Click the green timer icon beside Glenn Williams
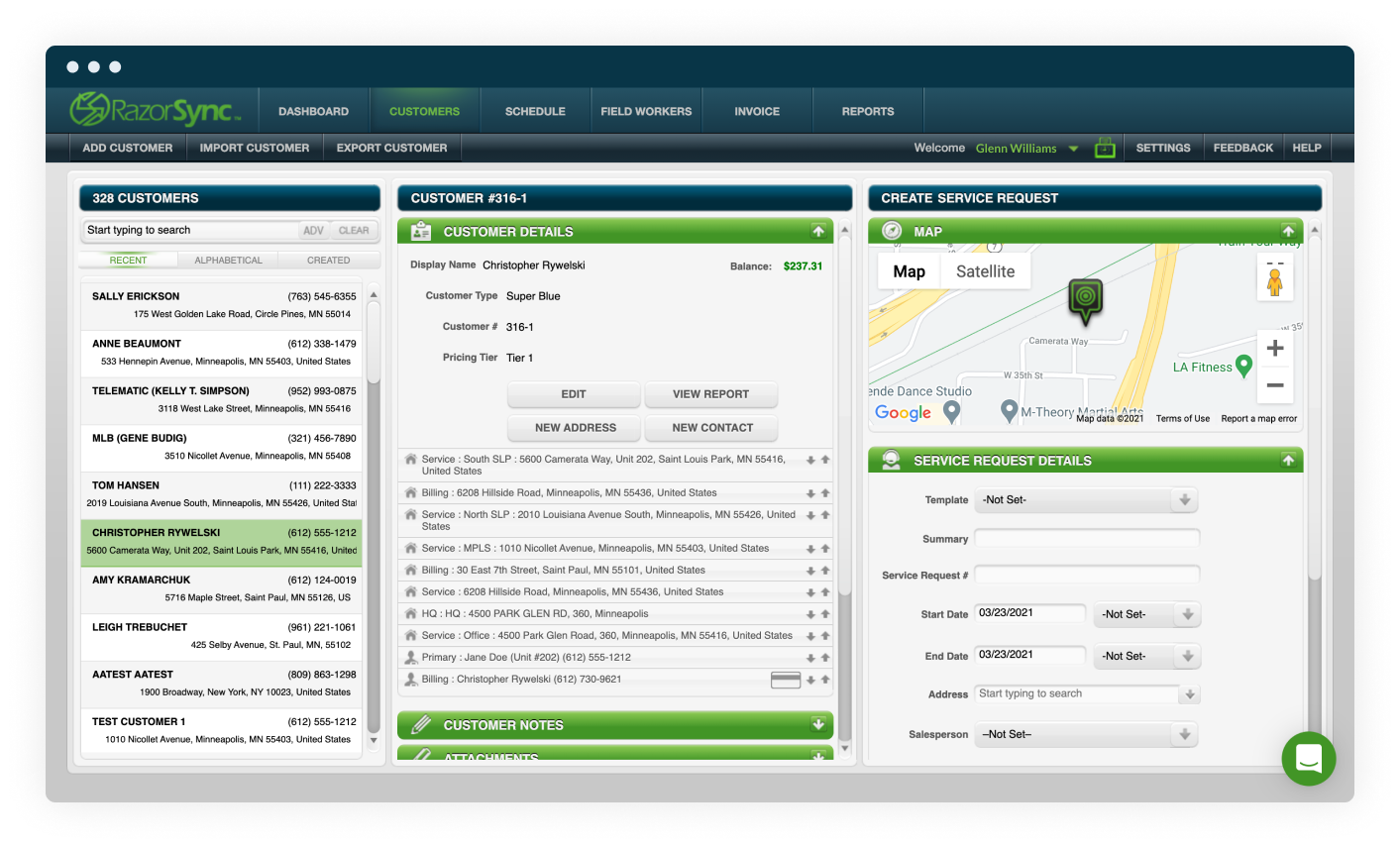The height and width of the screenshot is (848, 1400). pyautogui.click(x=1105, y=147)
